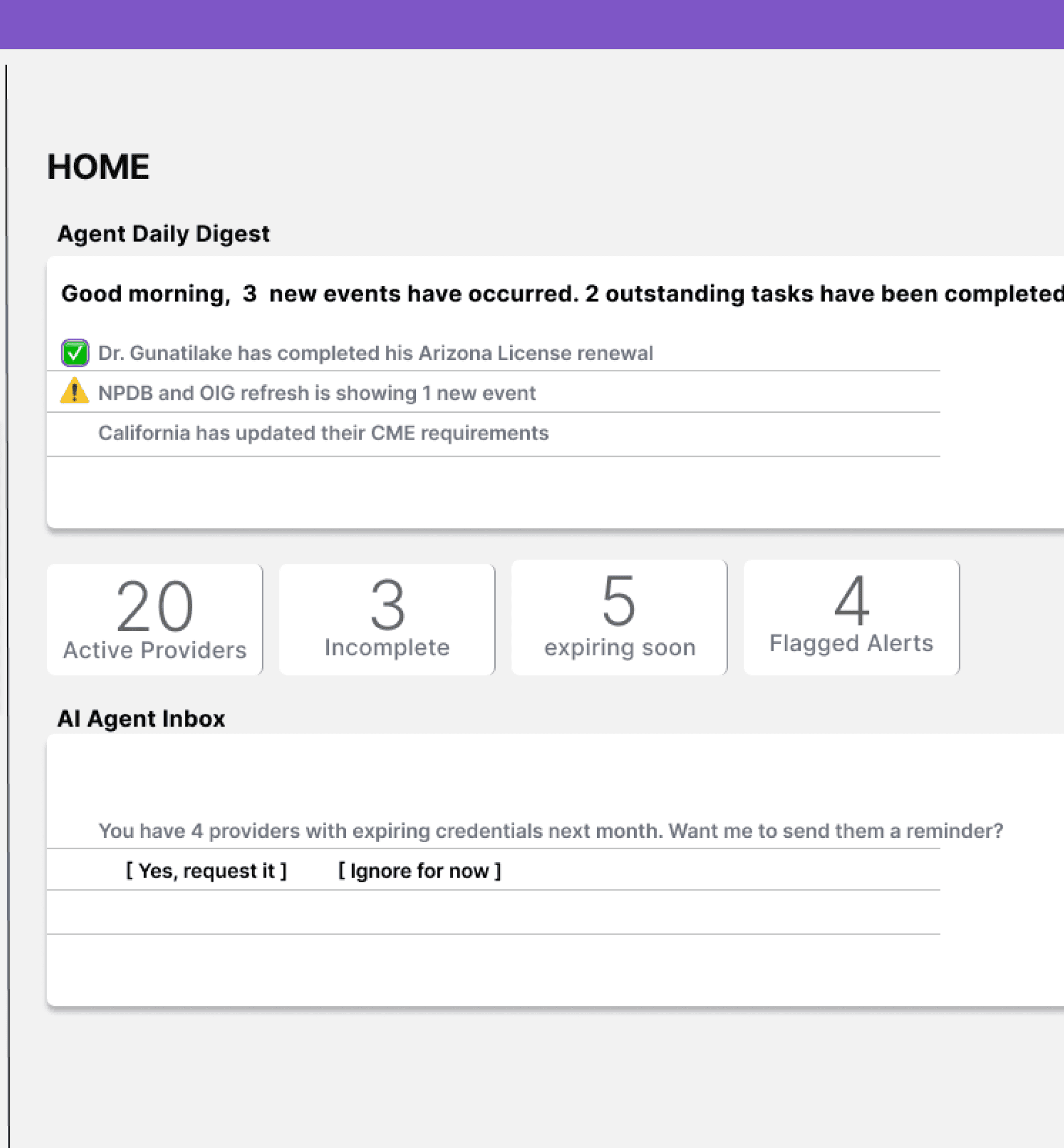1064x1148 pixels.
Task: Click the green checkmark icon beside Dr. Gunatilake
Action: click(x=75, y=353)
